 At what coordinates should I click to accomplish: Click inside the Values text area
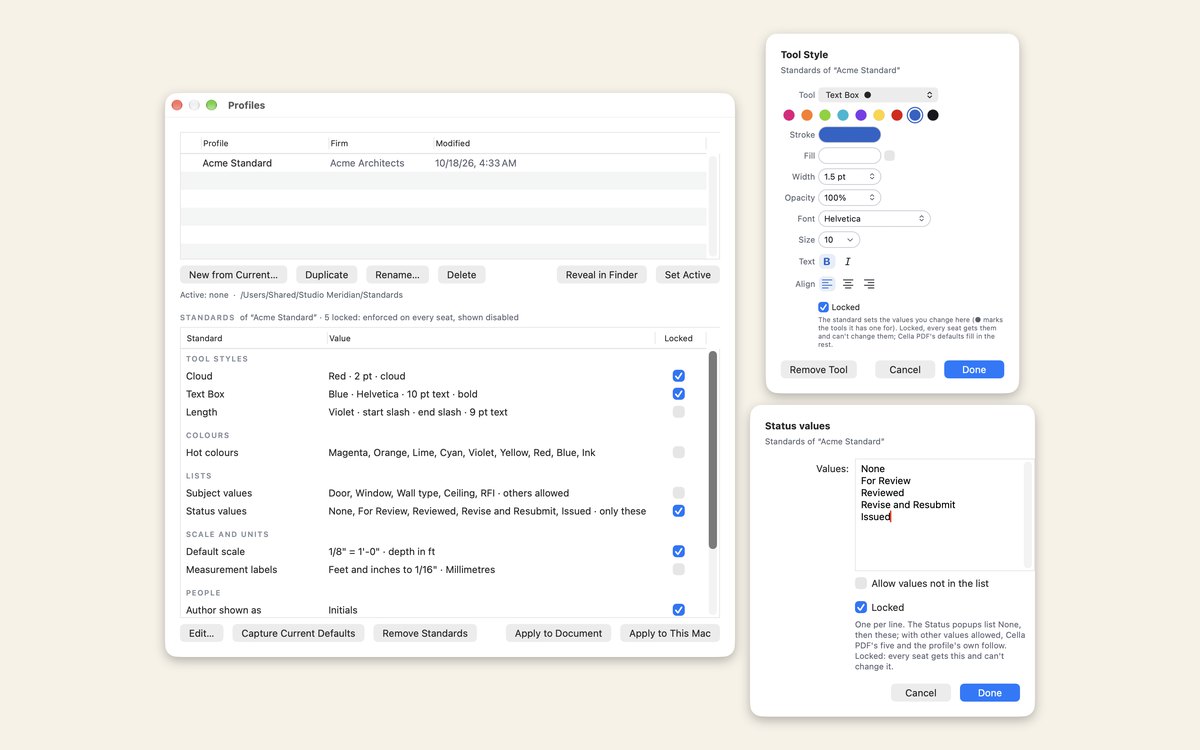click(x=939, y=515)
